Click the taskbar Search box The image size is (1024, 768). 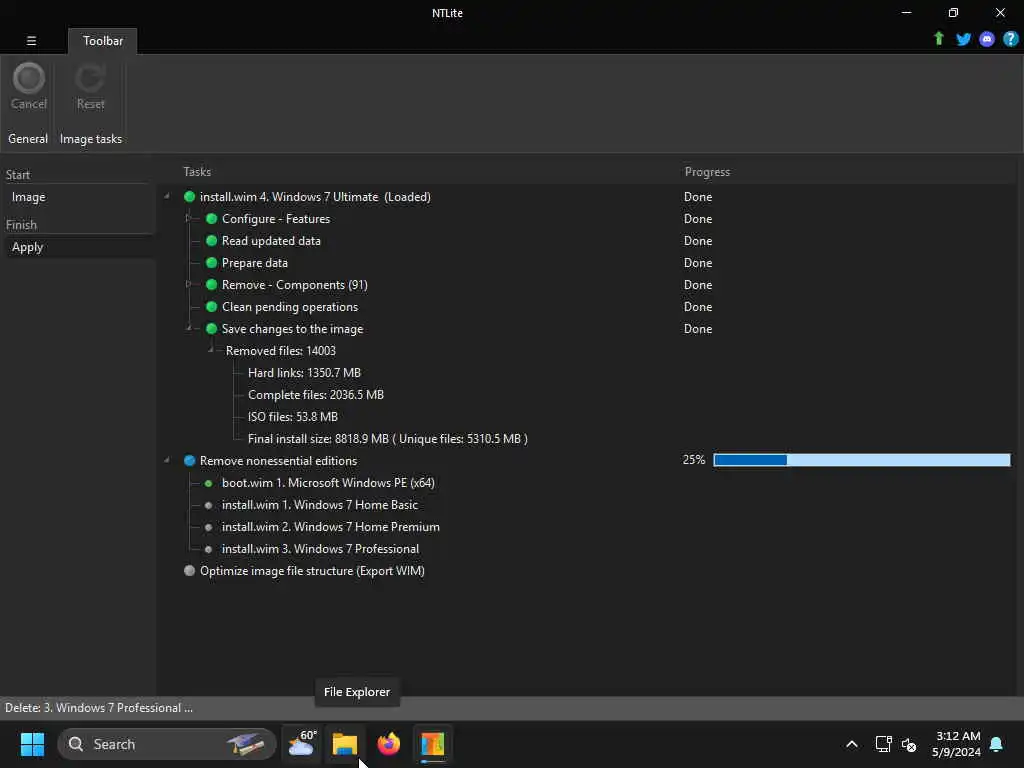coord(167,744)
